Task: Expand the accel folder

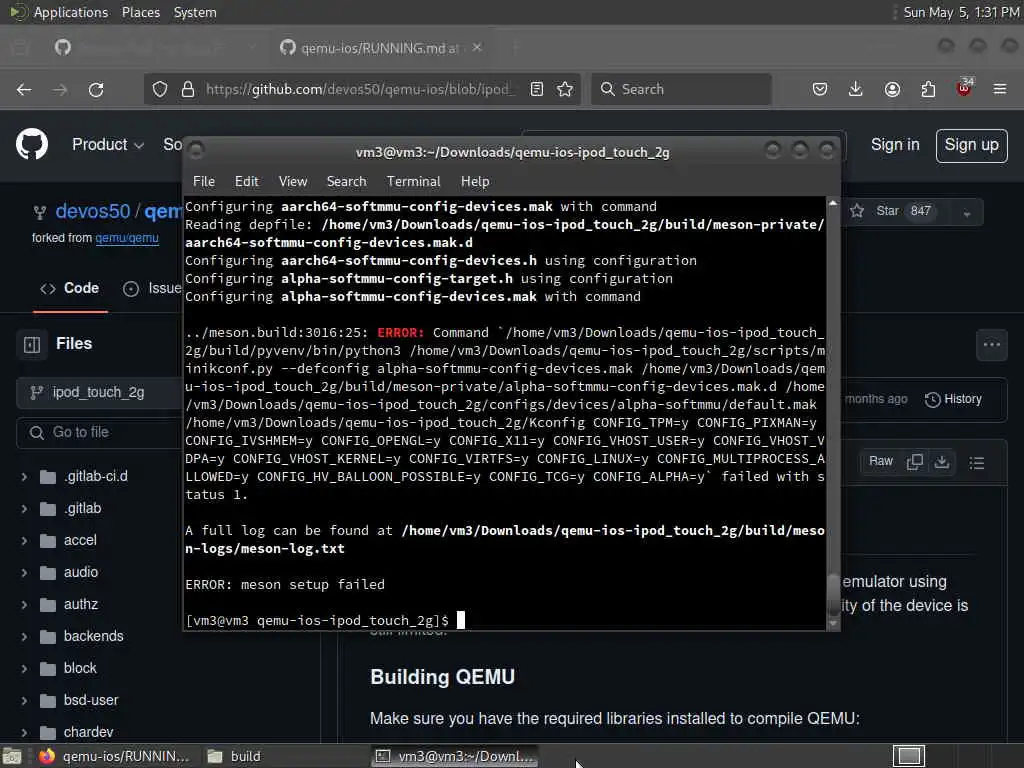Action: coord(24,541)
